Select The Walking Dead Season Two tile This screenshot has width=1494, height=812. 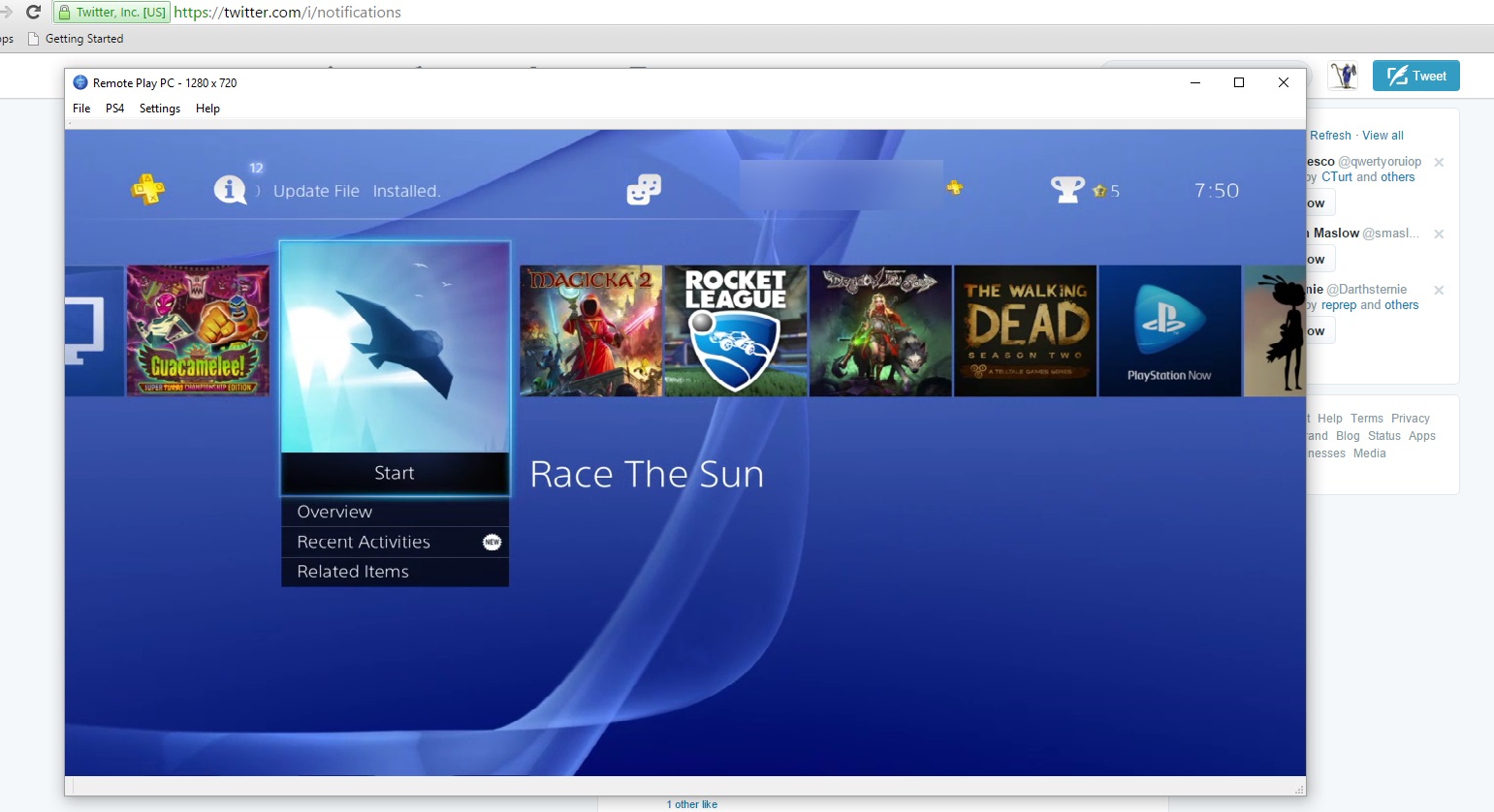coord(1025,330)
